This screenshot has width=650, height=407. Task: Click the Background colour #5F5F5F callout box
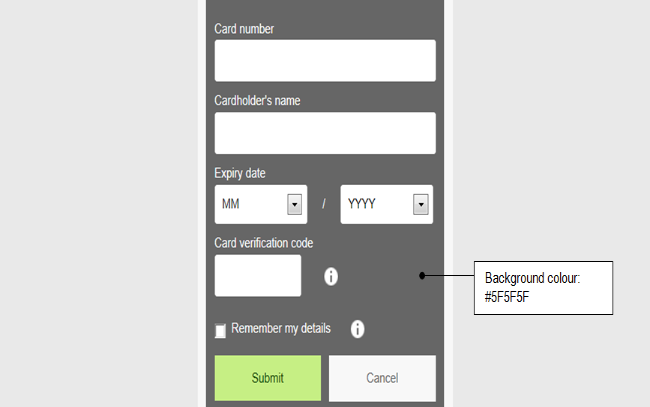[541, 287]
